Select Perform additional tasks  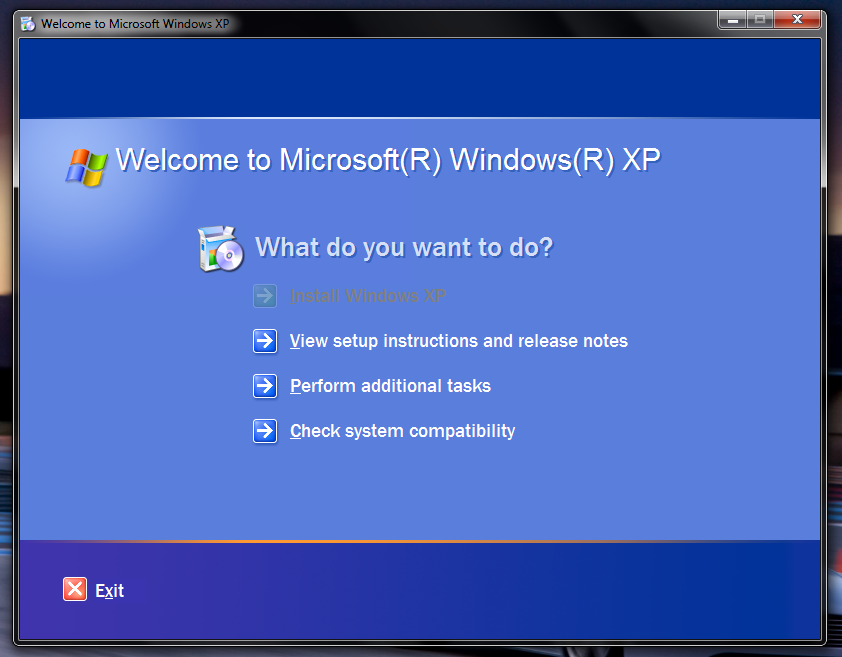(x=390, y=386)
